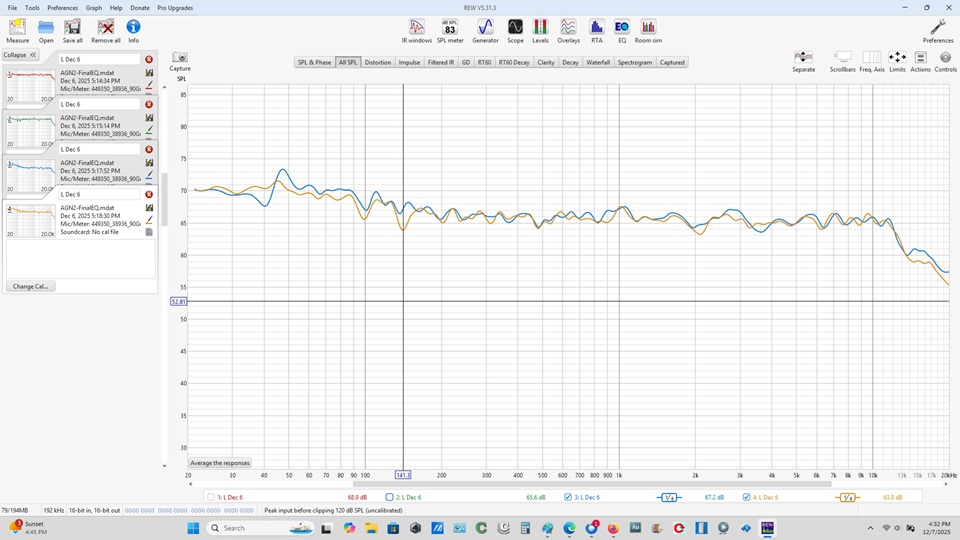Click the Capture camera icon
This screenshot has width=960, height=540.
tap(180, 59)
